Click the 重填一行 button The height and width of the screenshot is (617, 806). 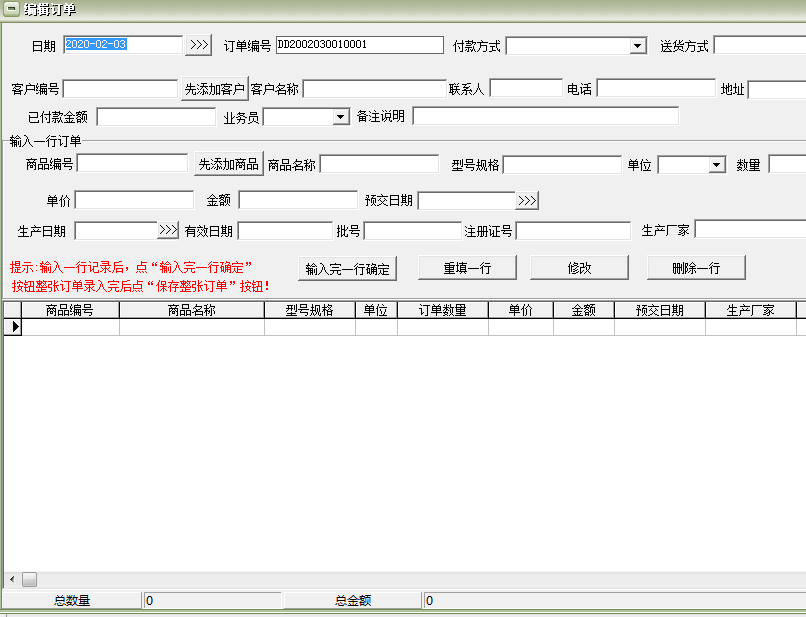coord(467,268)
